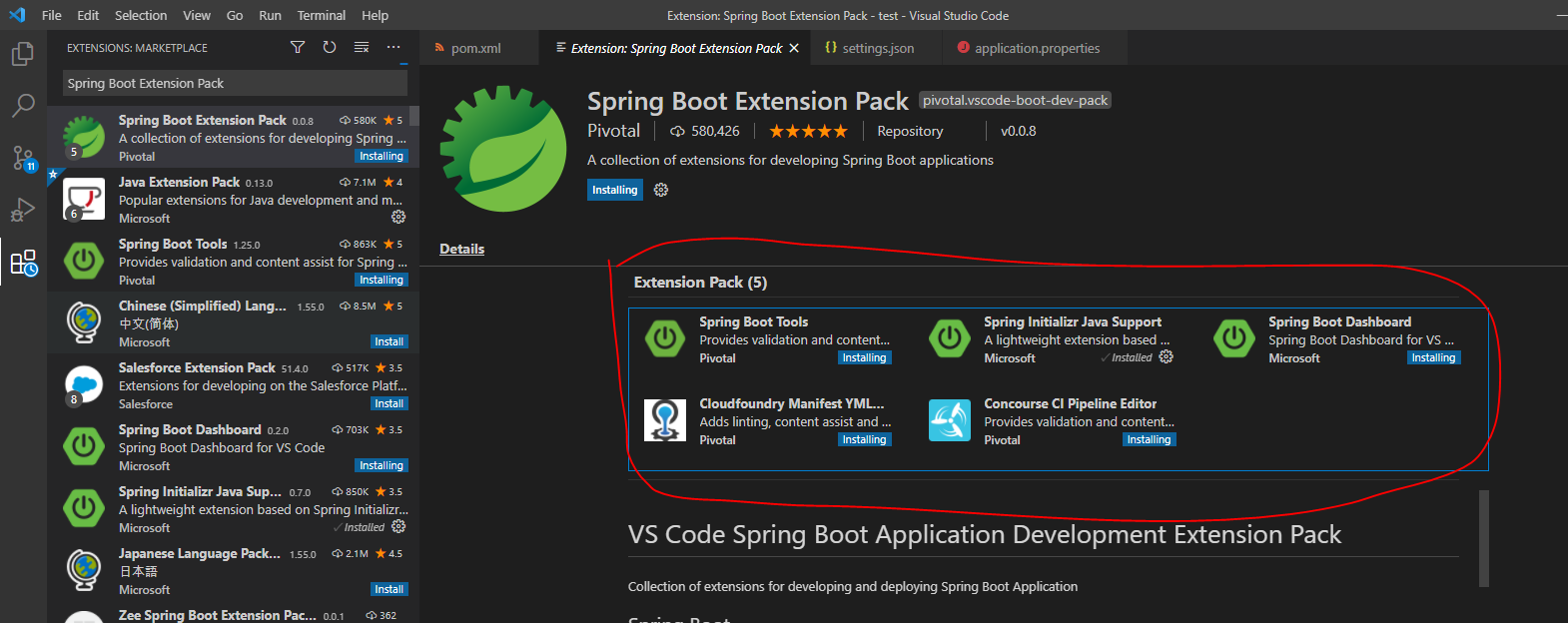The width and height of the screenshot is (1568, 623).
Task: Click Installing button under extension description
Action: [x=615, y=190]
